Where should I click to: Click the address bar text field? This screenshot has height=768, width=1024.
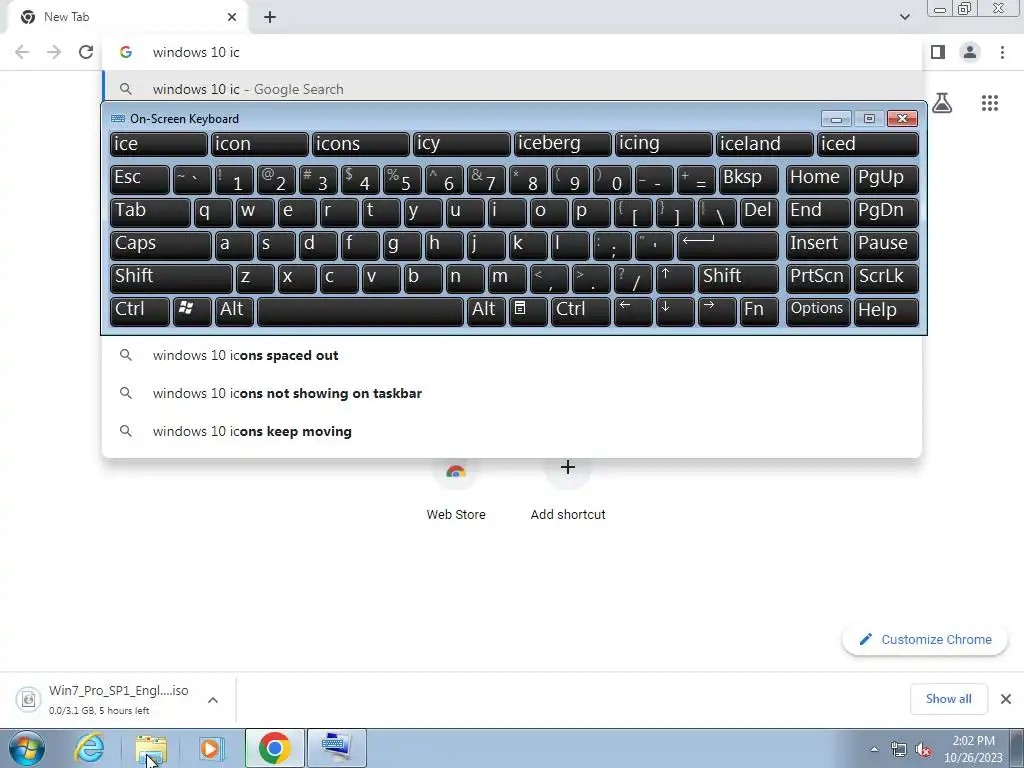tap(512, 52)
